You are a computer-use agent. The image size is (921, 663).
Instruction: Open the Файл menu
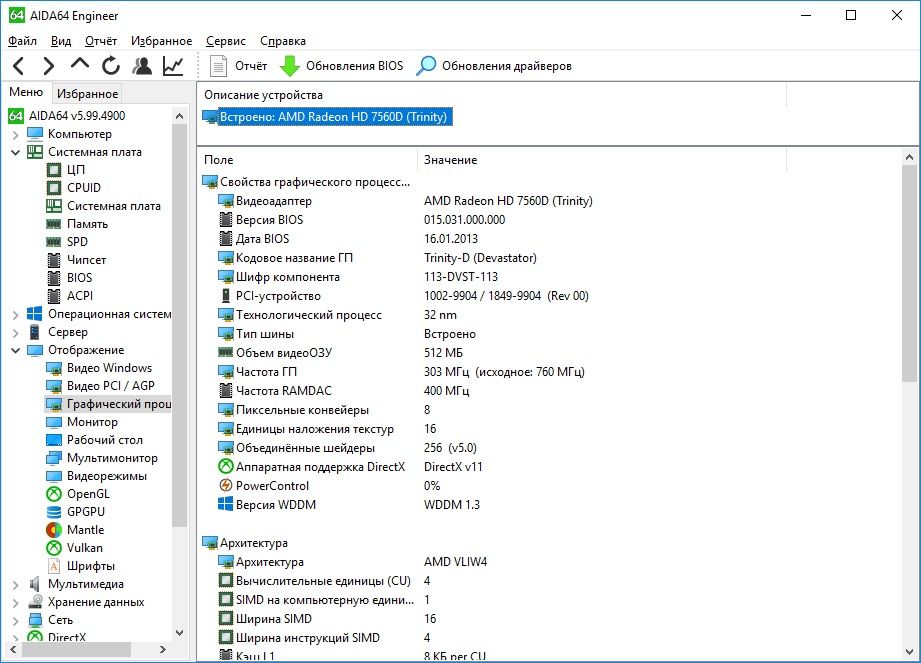tap(22, 41)
